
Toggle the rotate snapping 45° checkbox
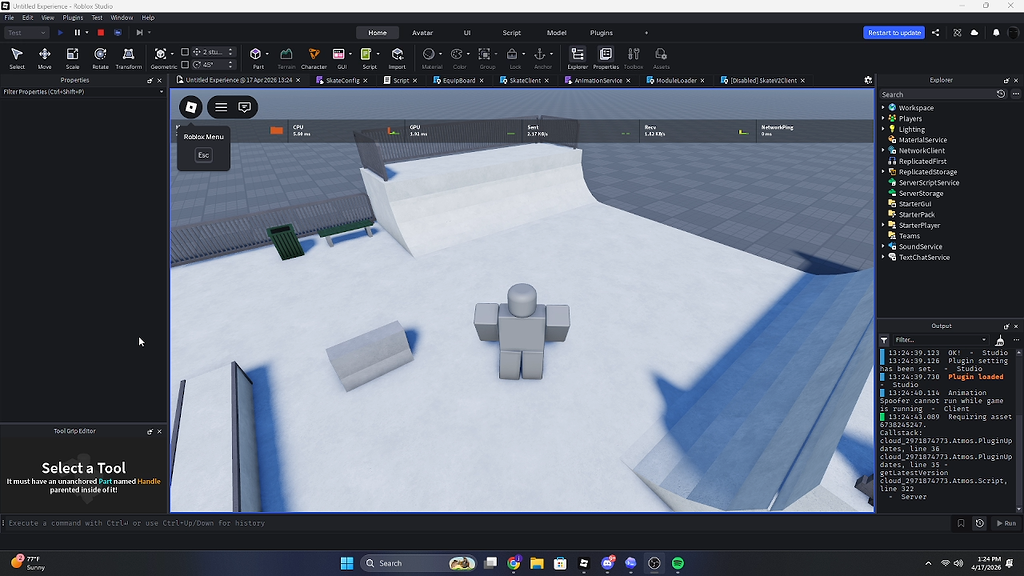click(x=185, y=65)
